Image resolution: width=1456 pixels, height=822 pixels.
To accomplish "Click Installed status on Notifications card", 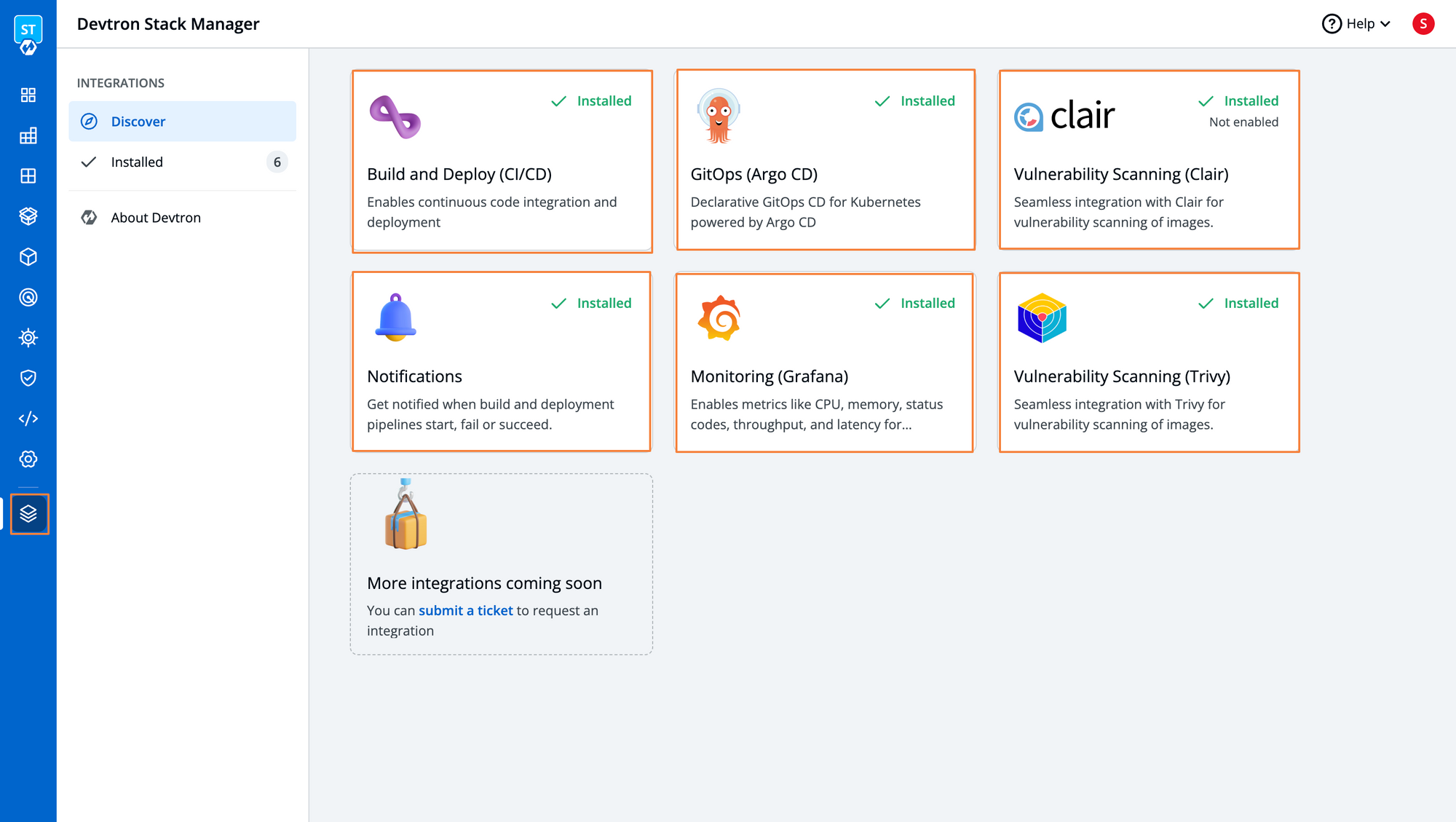I will [x=591, y=304].
